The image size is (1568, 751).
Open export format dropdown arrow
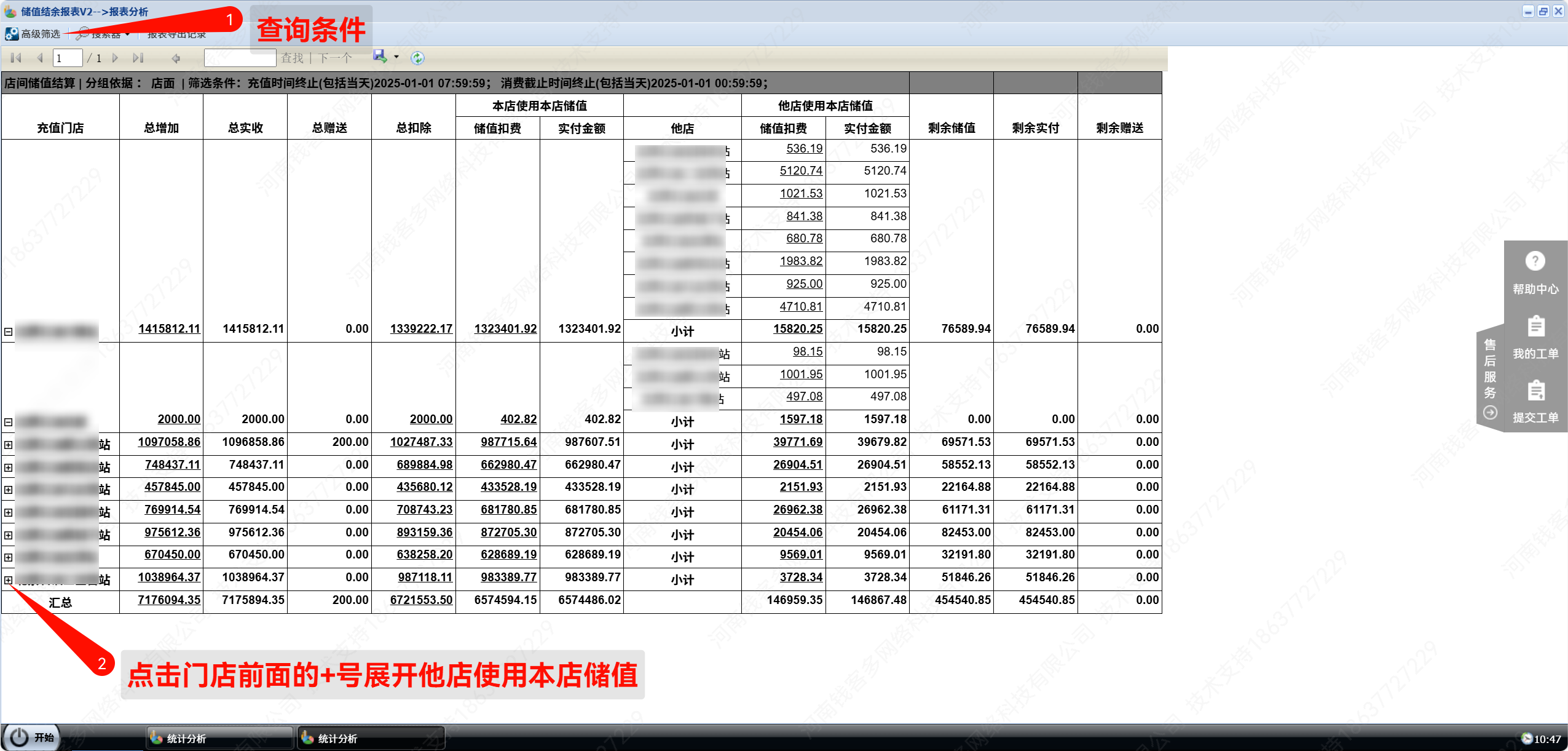396,57
